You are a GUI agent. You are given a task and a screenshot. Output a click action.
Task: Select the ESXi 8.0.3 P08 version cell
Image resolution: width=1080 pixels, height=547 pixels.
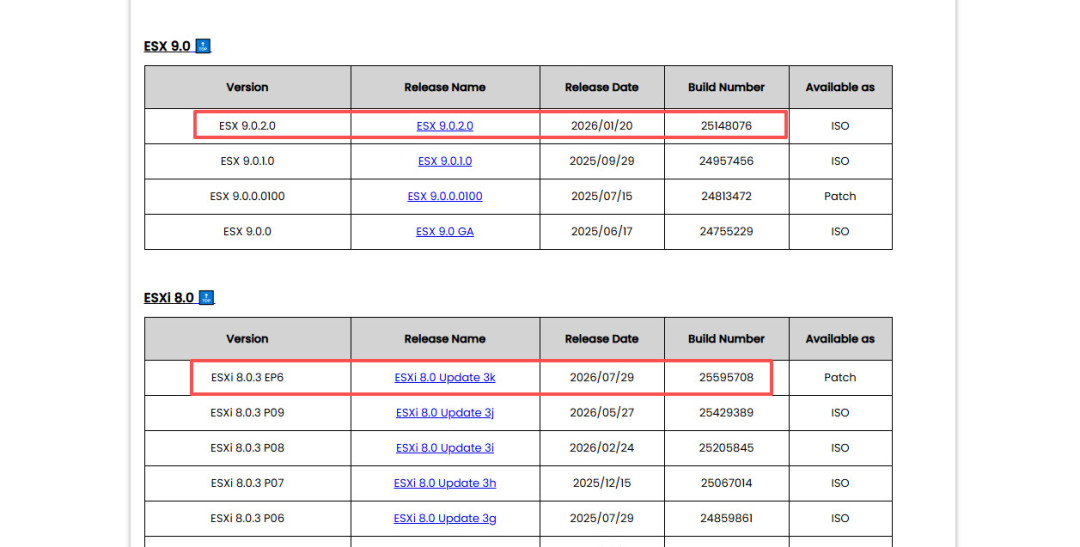tap(247, 448)
